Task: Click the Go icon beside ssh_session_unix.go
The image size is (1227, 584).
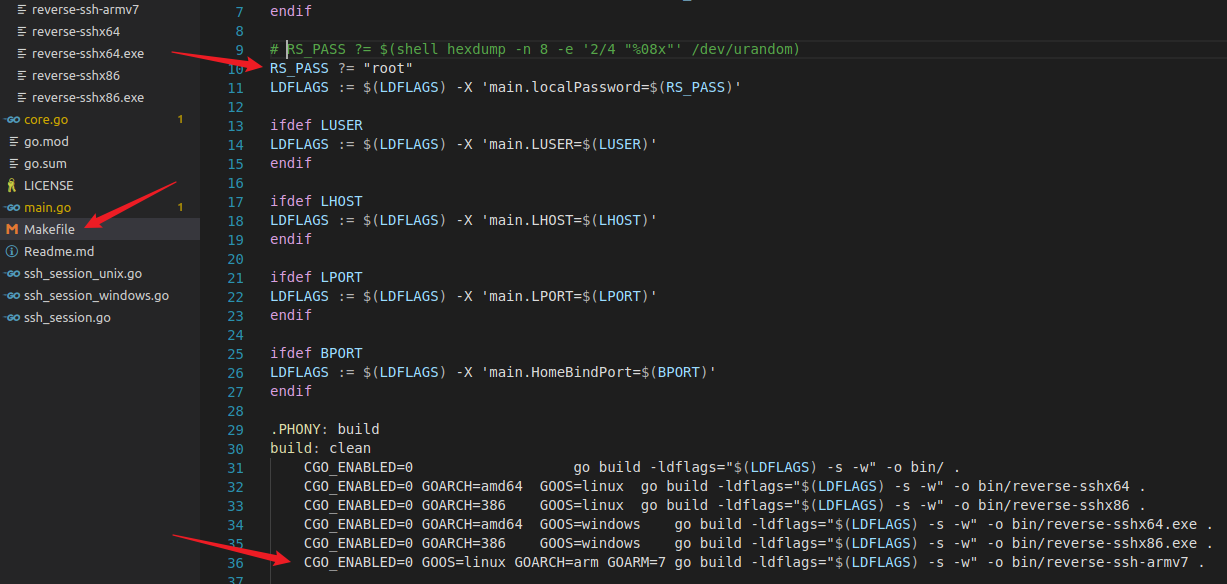Action: tap(12, 274)
